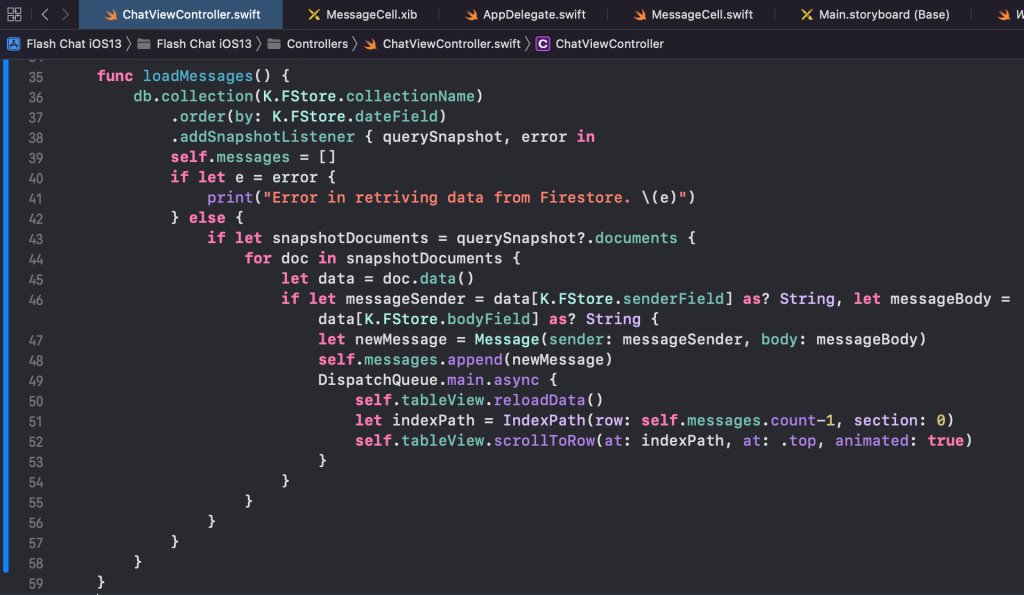Click the Flash Chat iOS13 project icon
This screenshot has width=1024, height=595.
14,44
